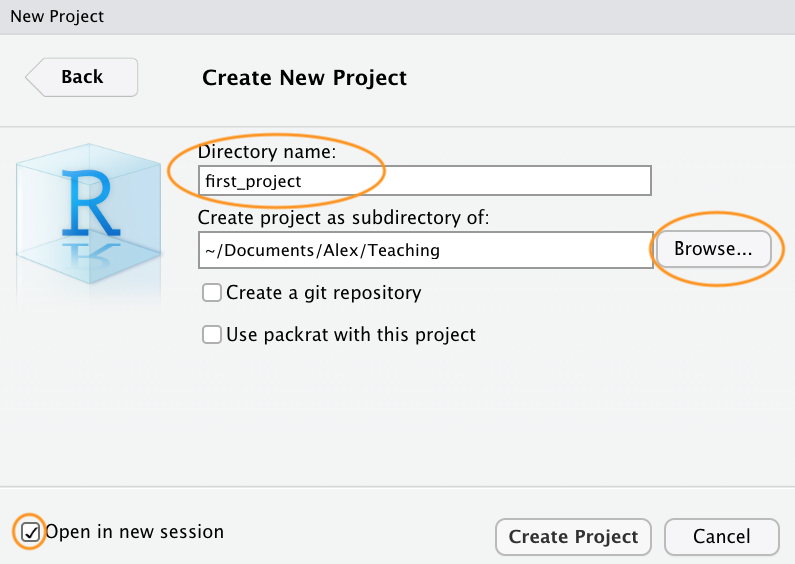Viewport: 795px width, 564px height.
Task: Click the 'Create a git repository' label text
Action: coord(323,293)
